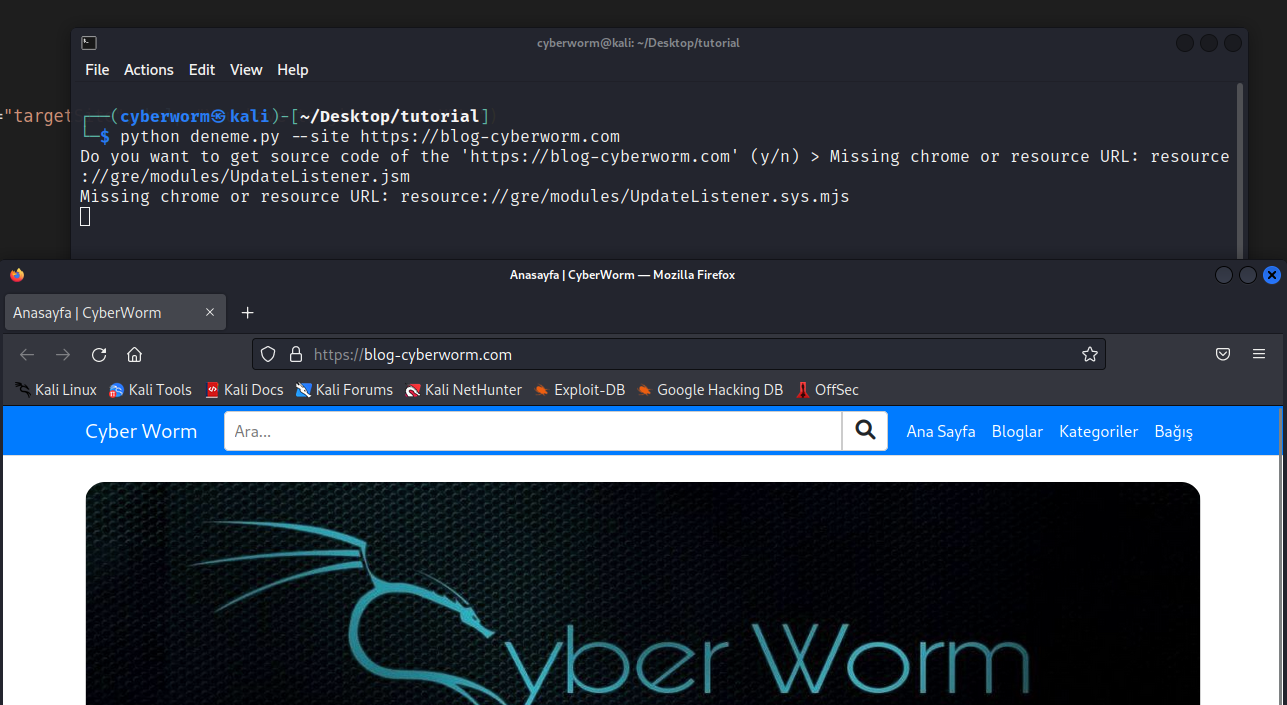Open terminal File menu
1287x705 pixels.
tap(97, 70)
